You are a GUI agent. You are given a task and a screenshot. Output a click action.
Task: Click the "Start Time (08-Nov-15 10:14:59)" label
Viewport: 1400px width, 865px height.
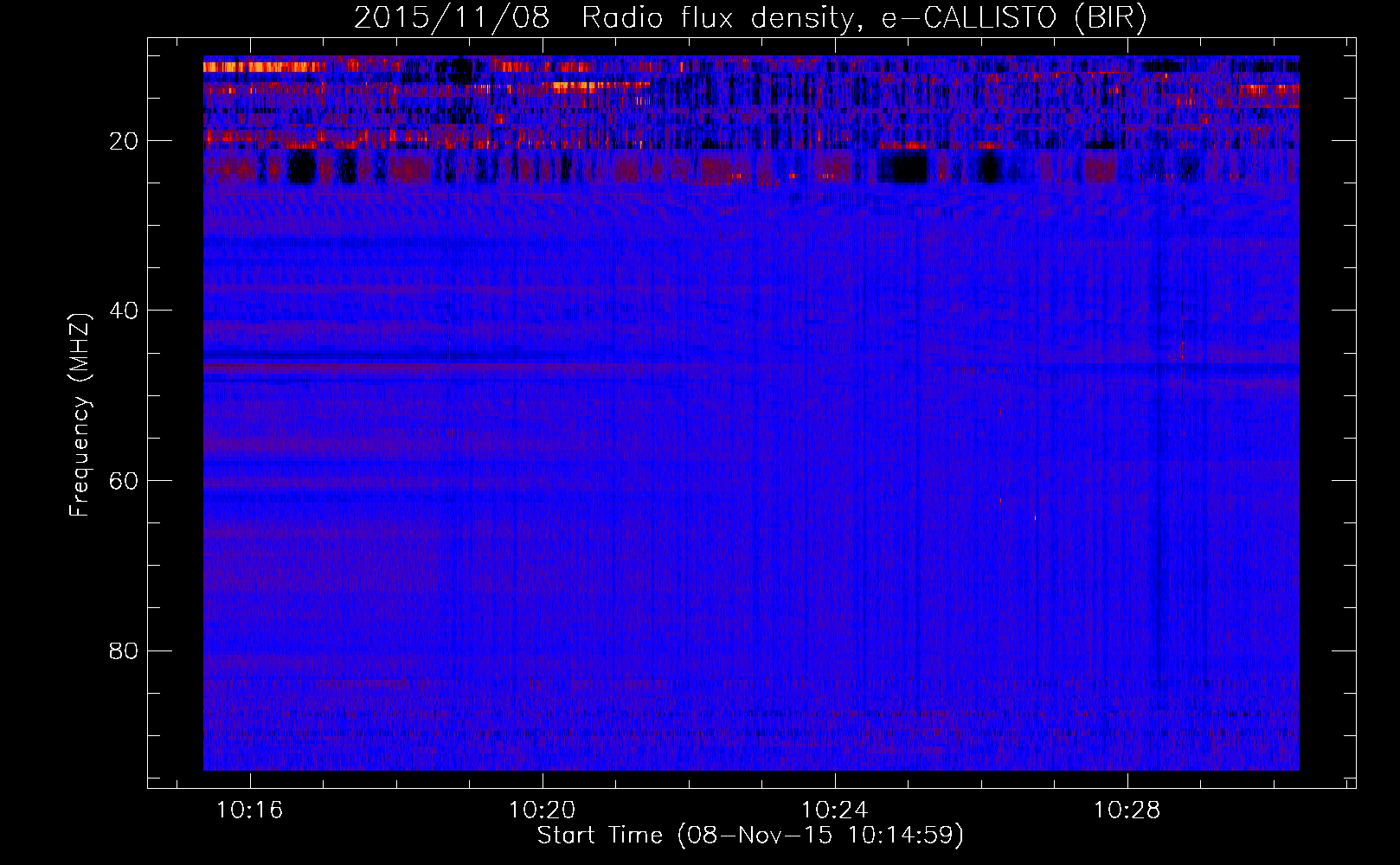coord(750,836)
